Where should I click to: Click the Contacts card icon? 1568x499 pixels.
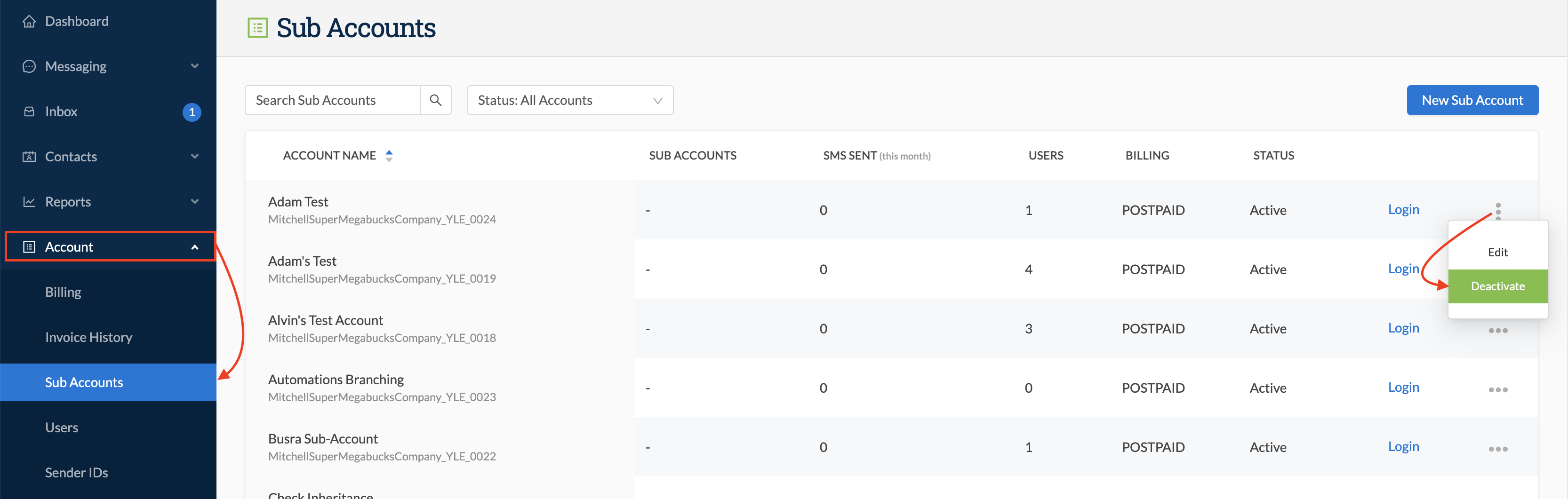[29, 157]
